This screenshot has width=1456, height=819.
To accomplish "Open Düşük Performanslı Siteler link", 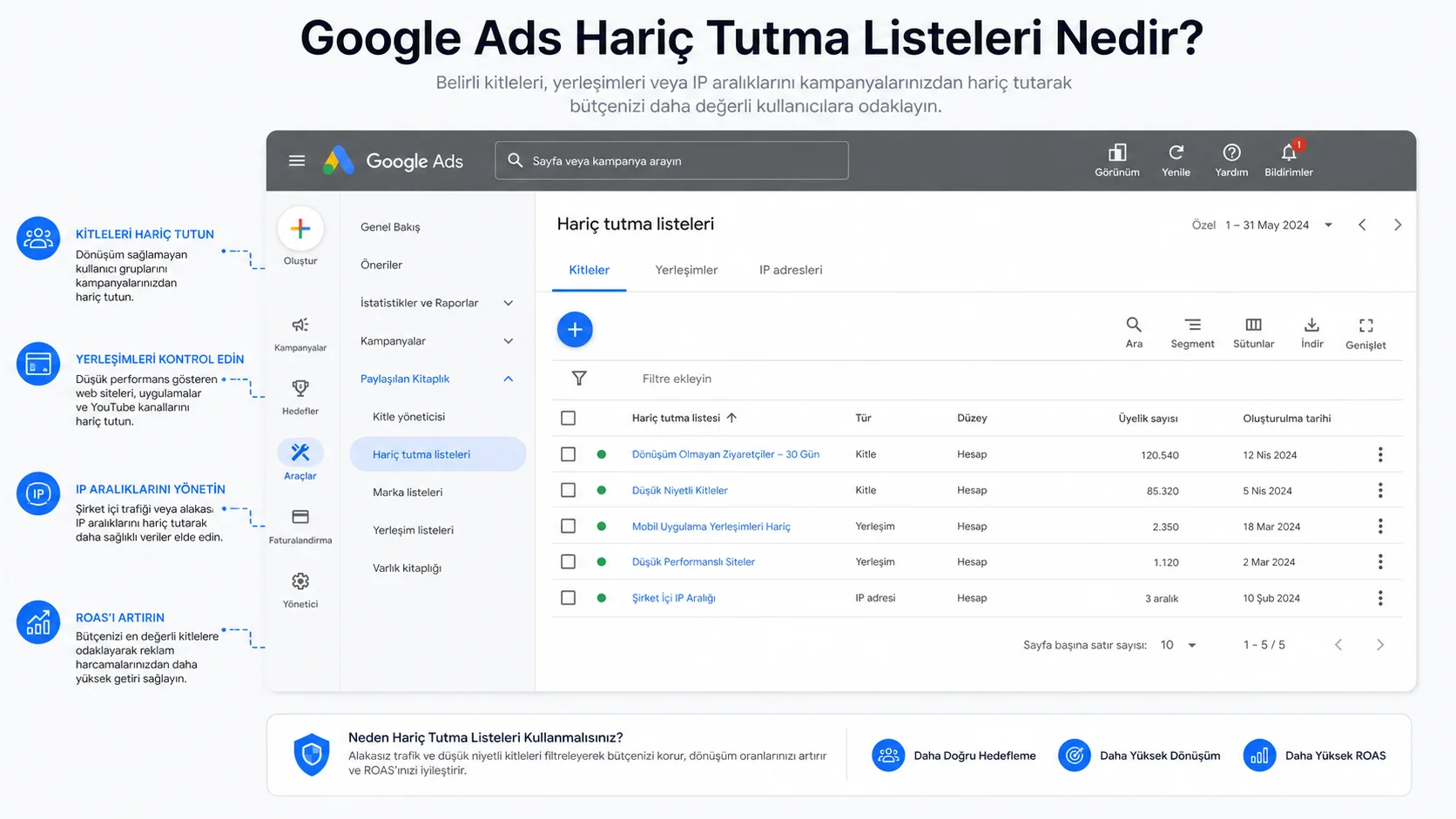I will coord(693,562).
